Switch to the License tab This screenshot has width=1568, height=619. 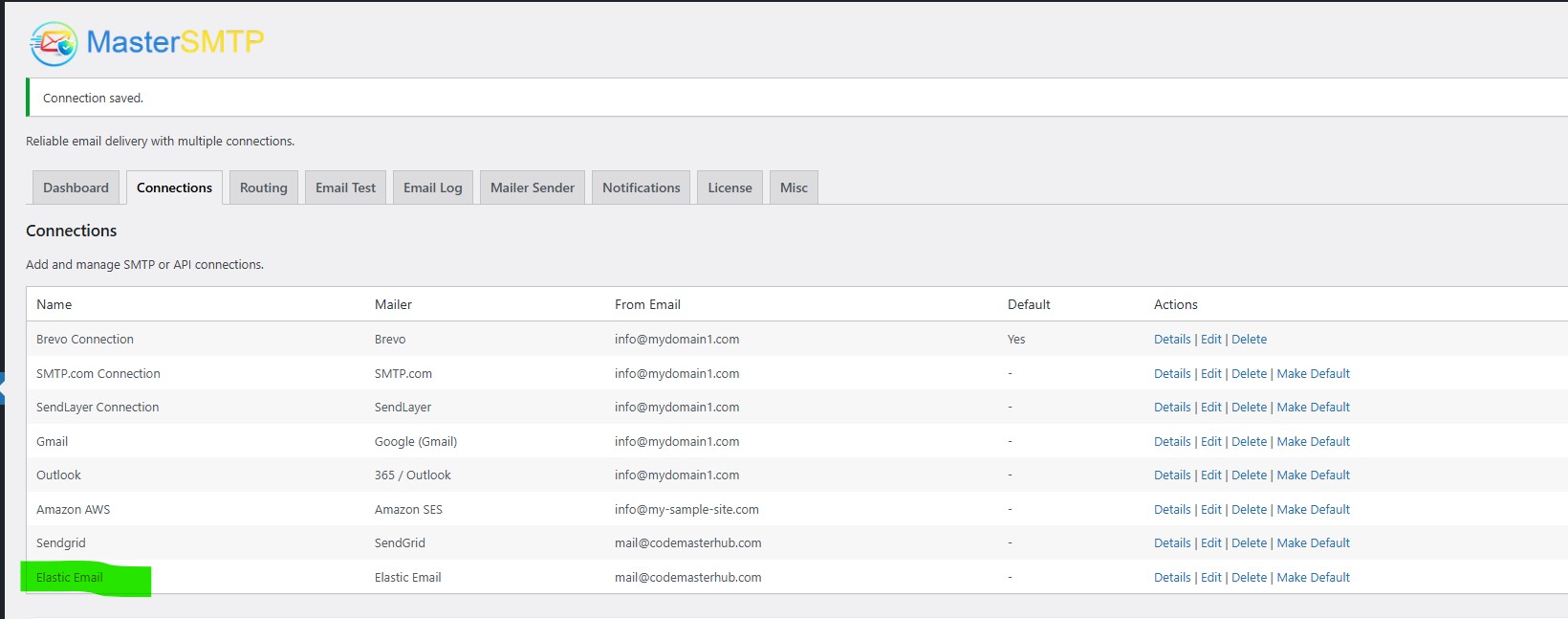click(730, 188)
